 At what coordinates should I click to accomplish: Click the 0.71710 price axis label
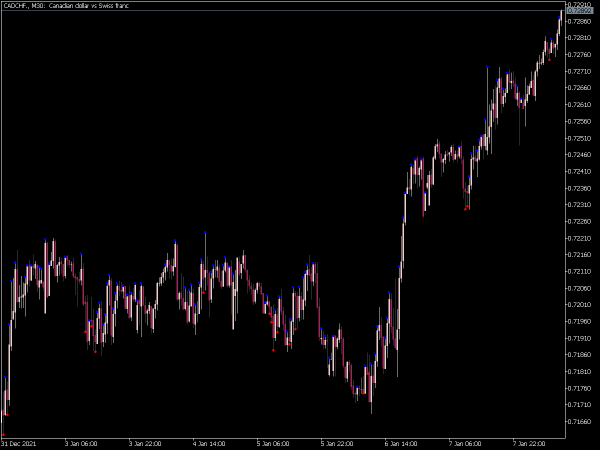[x=580, y=405]
